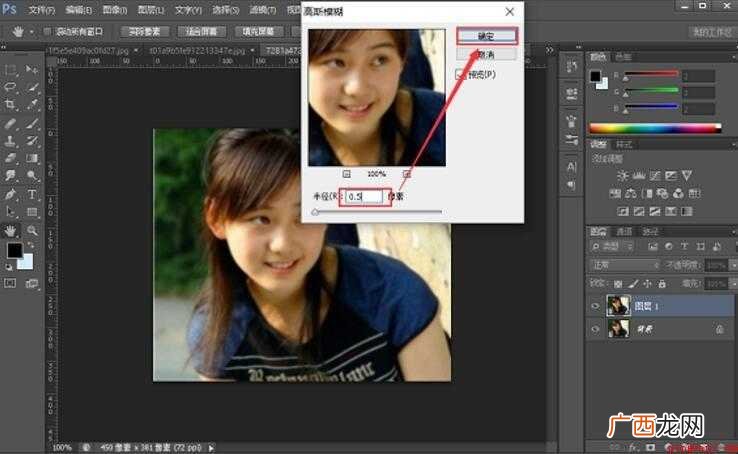Open the Edit menu
The height and width of the screenshot is (454, 738).
(x=79, y=9)
